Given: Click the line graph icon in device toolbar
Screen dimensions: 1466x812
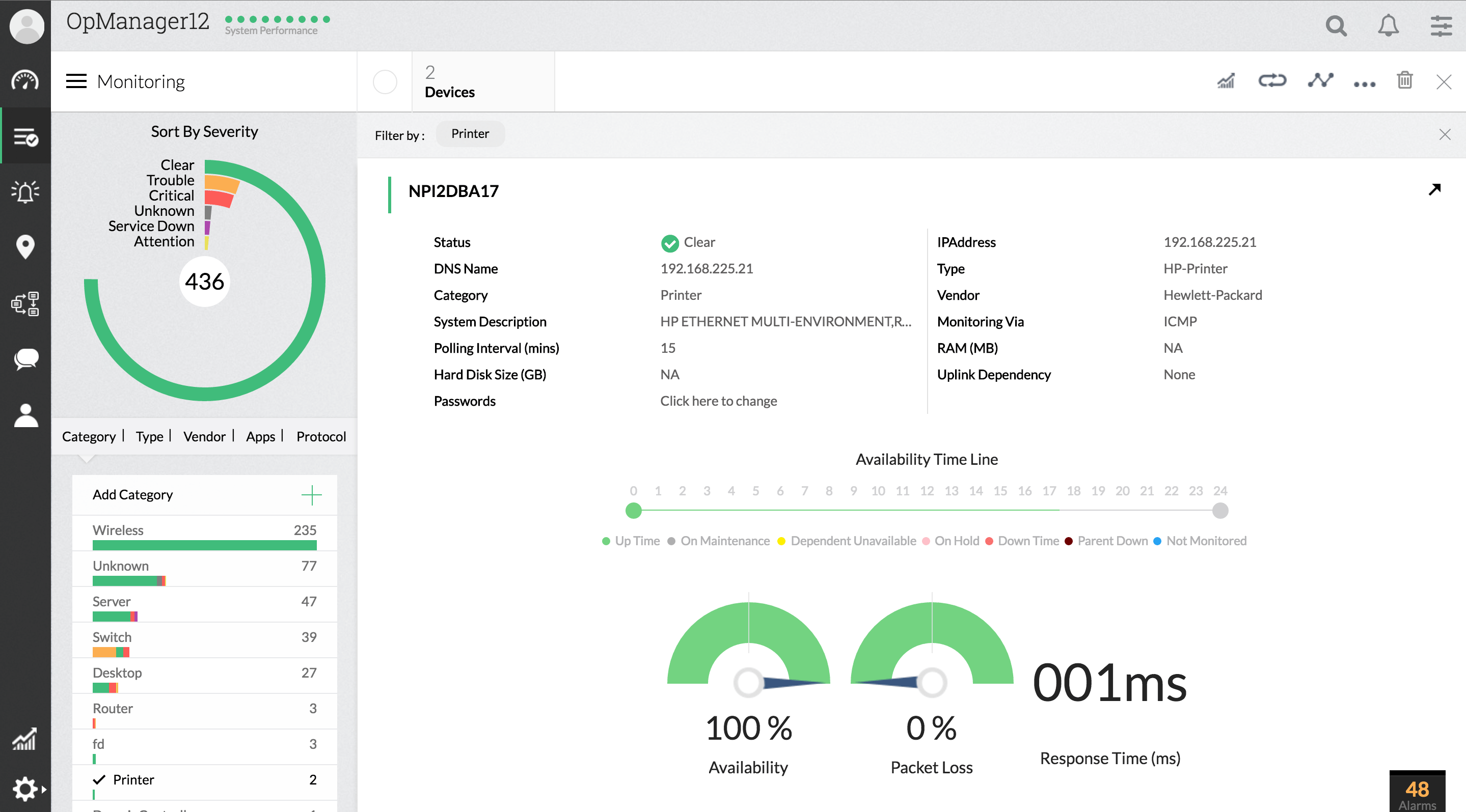Looking at the screenshot, I should (1320, 81).
